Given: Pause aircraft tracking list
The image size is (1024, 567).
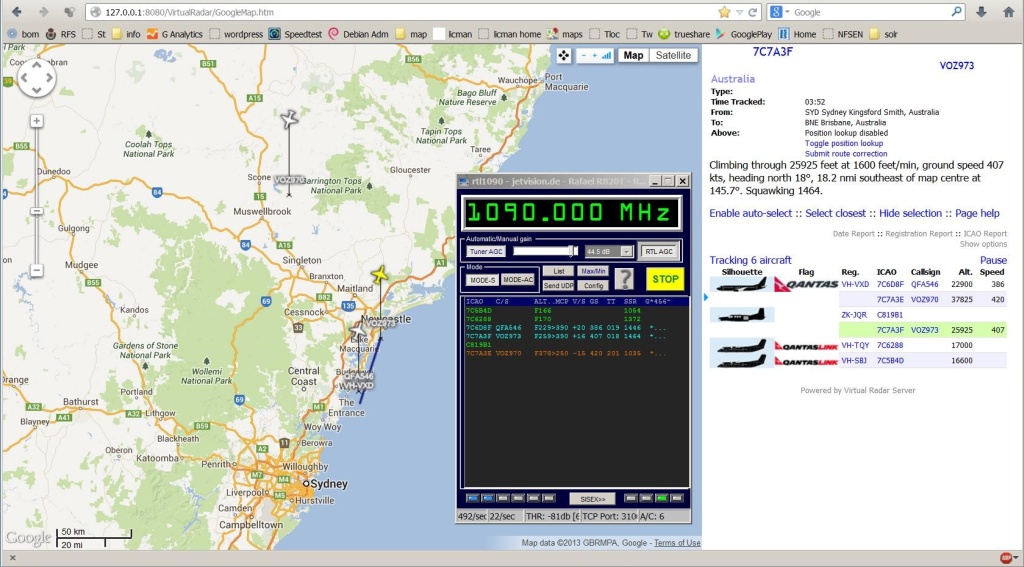Looking at the screenshot, I should pos(993,260).
